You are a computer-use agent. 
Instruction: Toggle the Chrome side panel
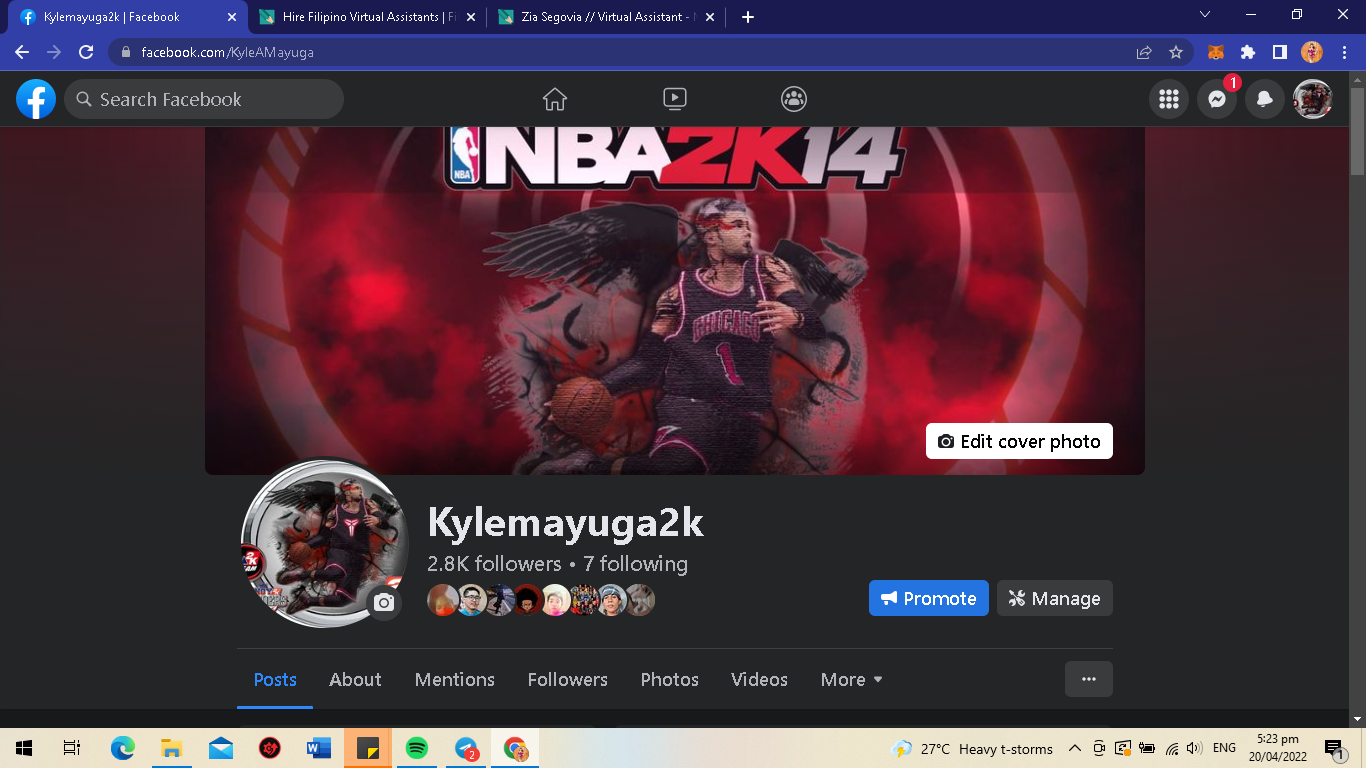tap(1280, 52)
